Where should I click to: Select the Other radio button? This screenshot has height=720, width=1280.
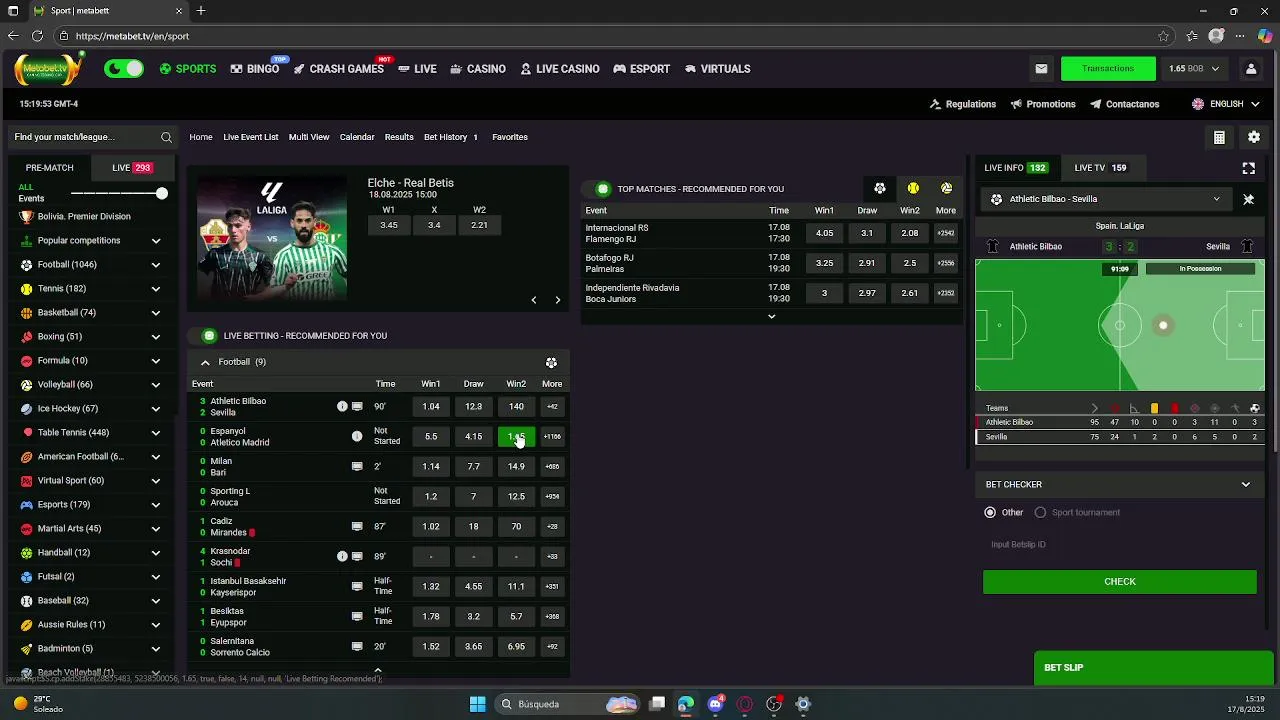(x=990, y=512)
